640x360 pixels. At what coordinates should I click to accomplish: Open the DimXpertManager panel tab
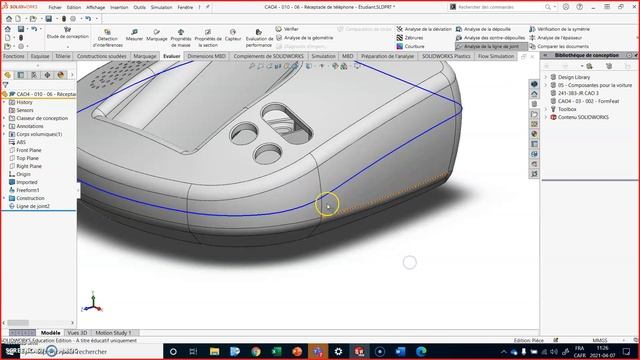pos(47,75)
